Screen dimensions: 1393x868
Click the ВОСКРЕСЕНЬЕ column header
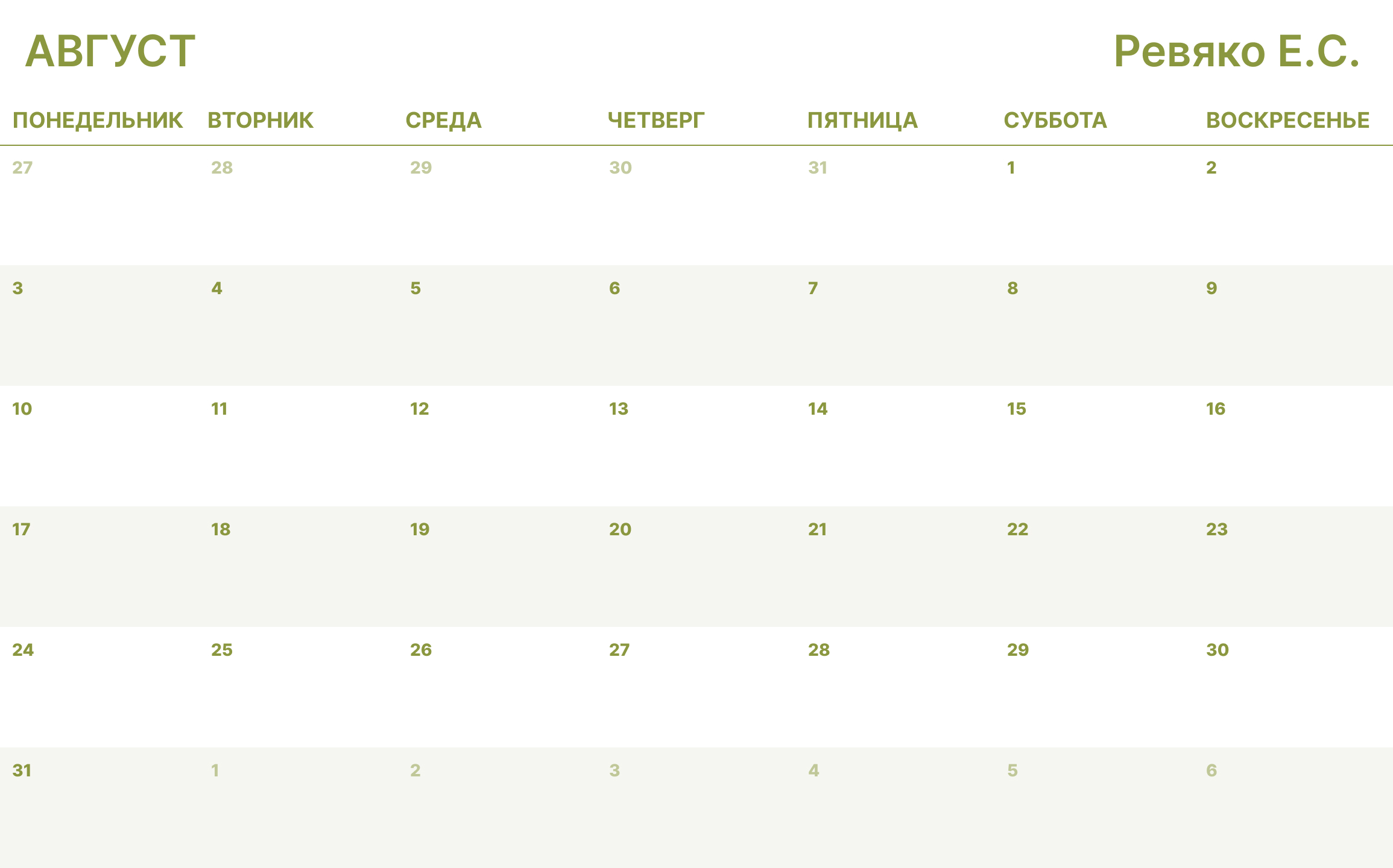pos(1287,121)
